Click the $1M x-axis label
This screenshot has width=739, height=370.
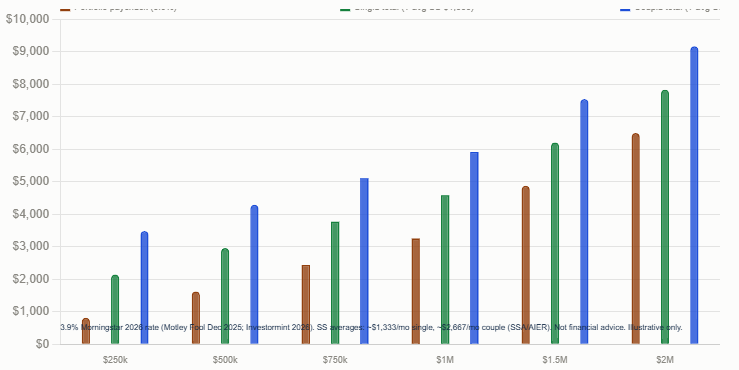pos(445,360)
